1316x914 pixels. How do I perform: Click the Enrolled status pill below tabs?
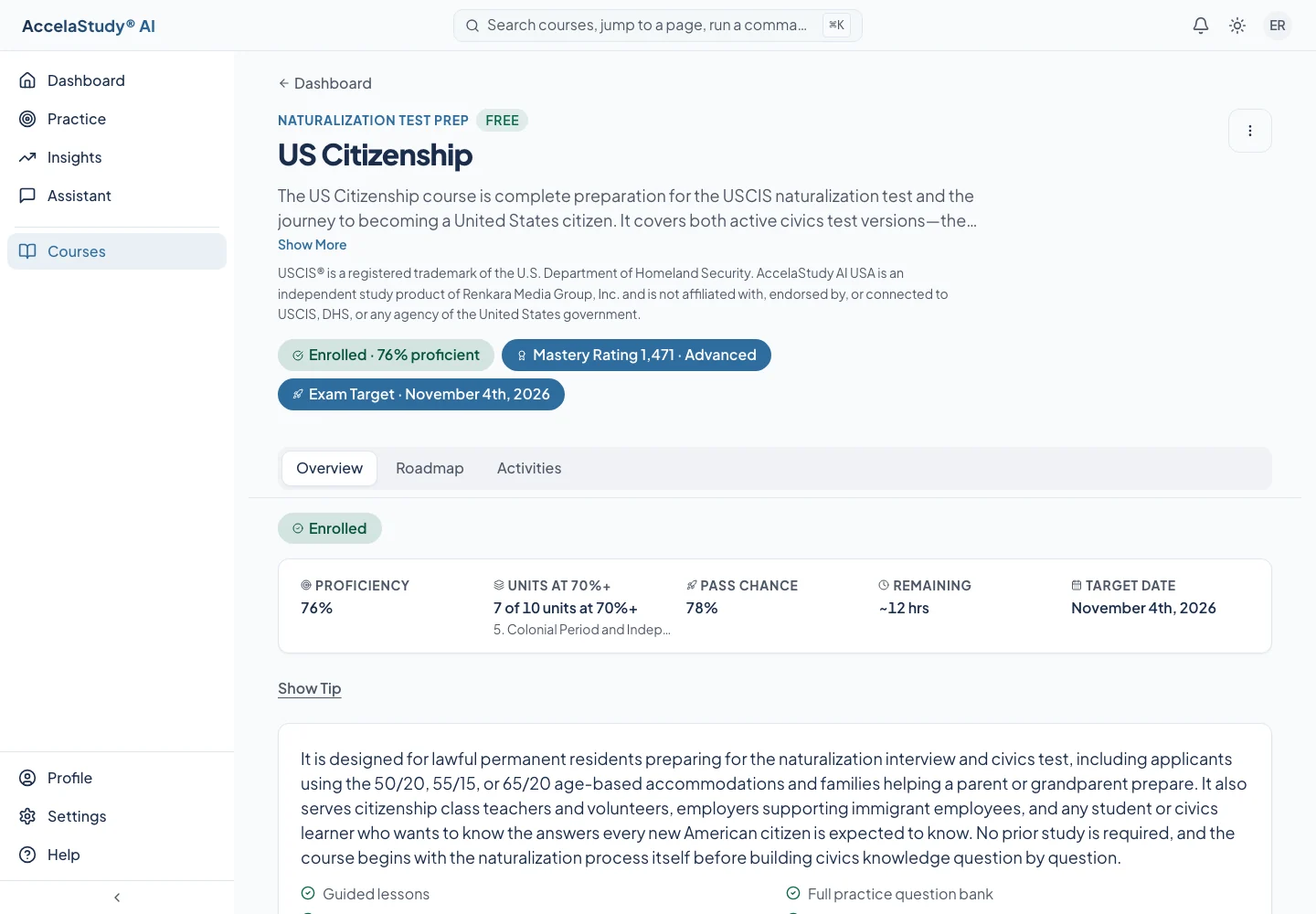coord(330,528)
